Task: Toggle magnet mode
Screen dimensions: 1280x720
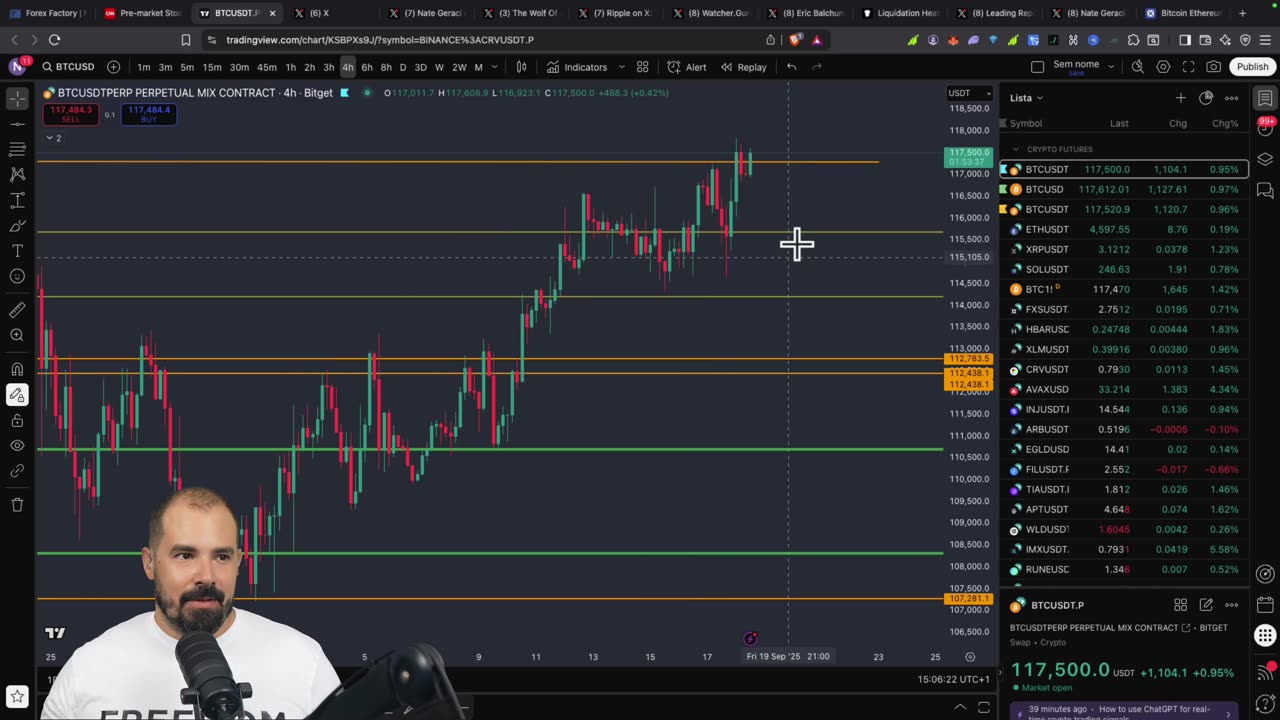Action: click(17, 369)
